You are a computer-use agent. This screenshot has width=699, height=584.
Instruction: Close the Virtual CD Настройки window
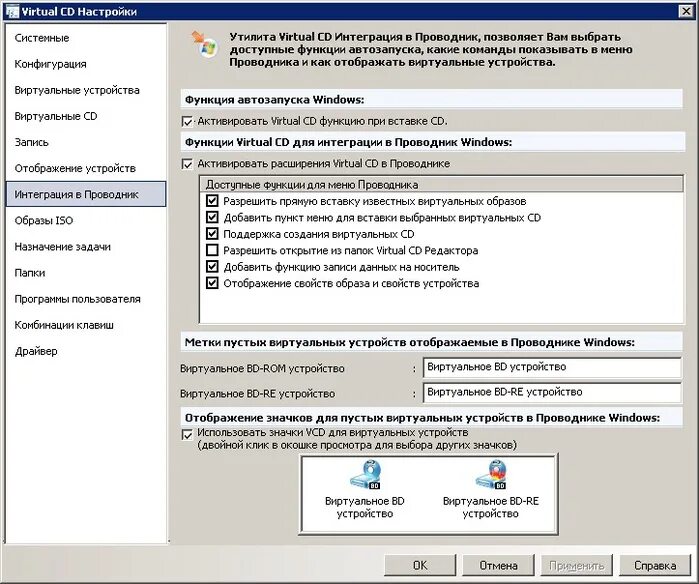coord(686,11)
